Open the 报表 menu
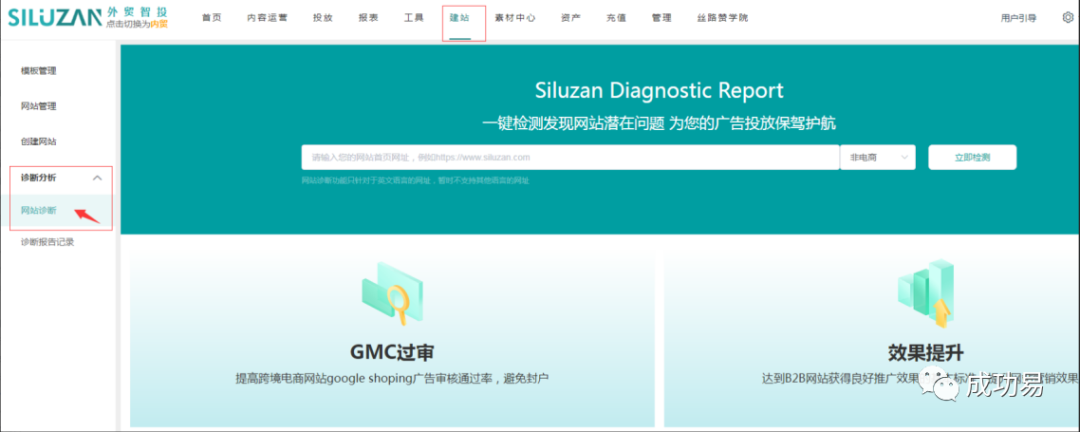This screenshot has width=1080, height=432. coord(368,18)
